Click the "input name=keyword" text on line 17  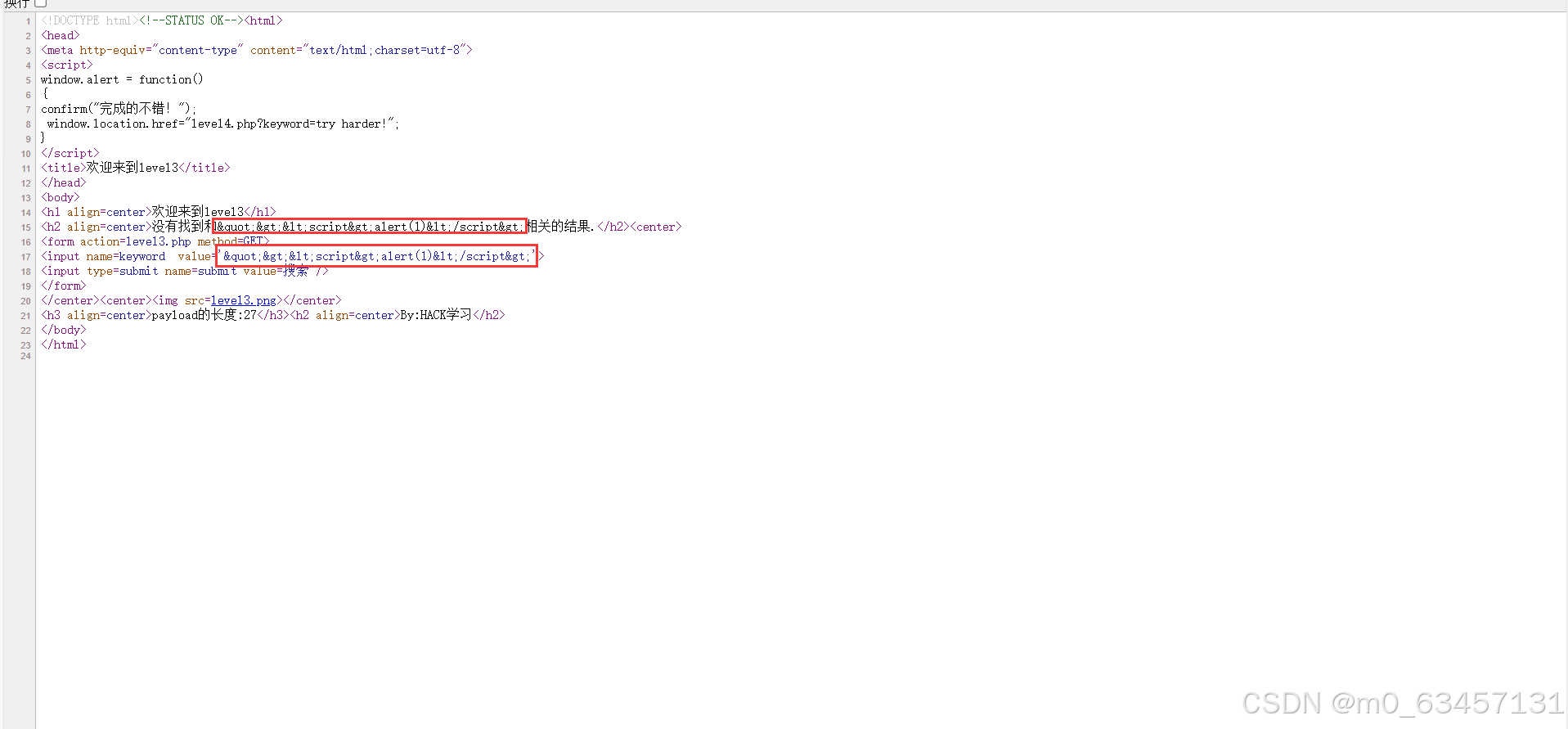(106, 256)
